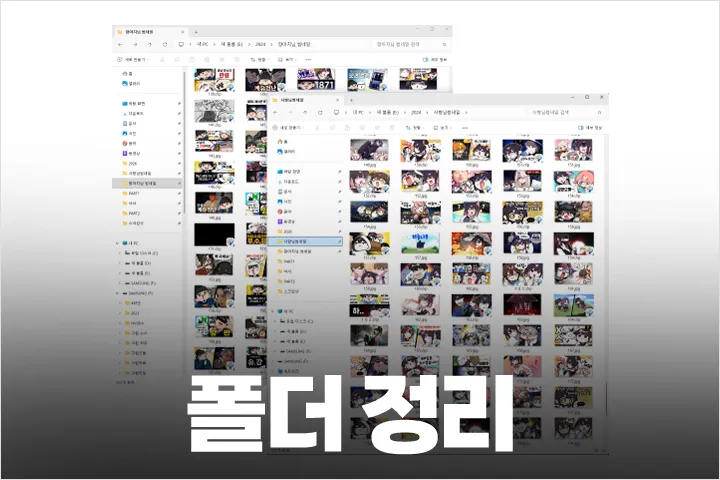Close the rear window's folder tab
The width and height of the screenshot is (720, 480).
tap(182, 32)
